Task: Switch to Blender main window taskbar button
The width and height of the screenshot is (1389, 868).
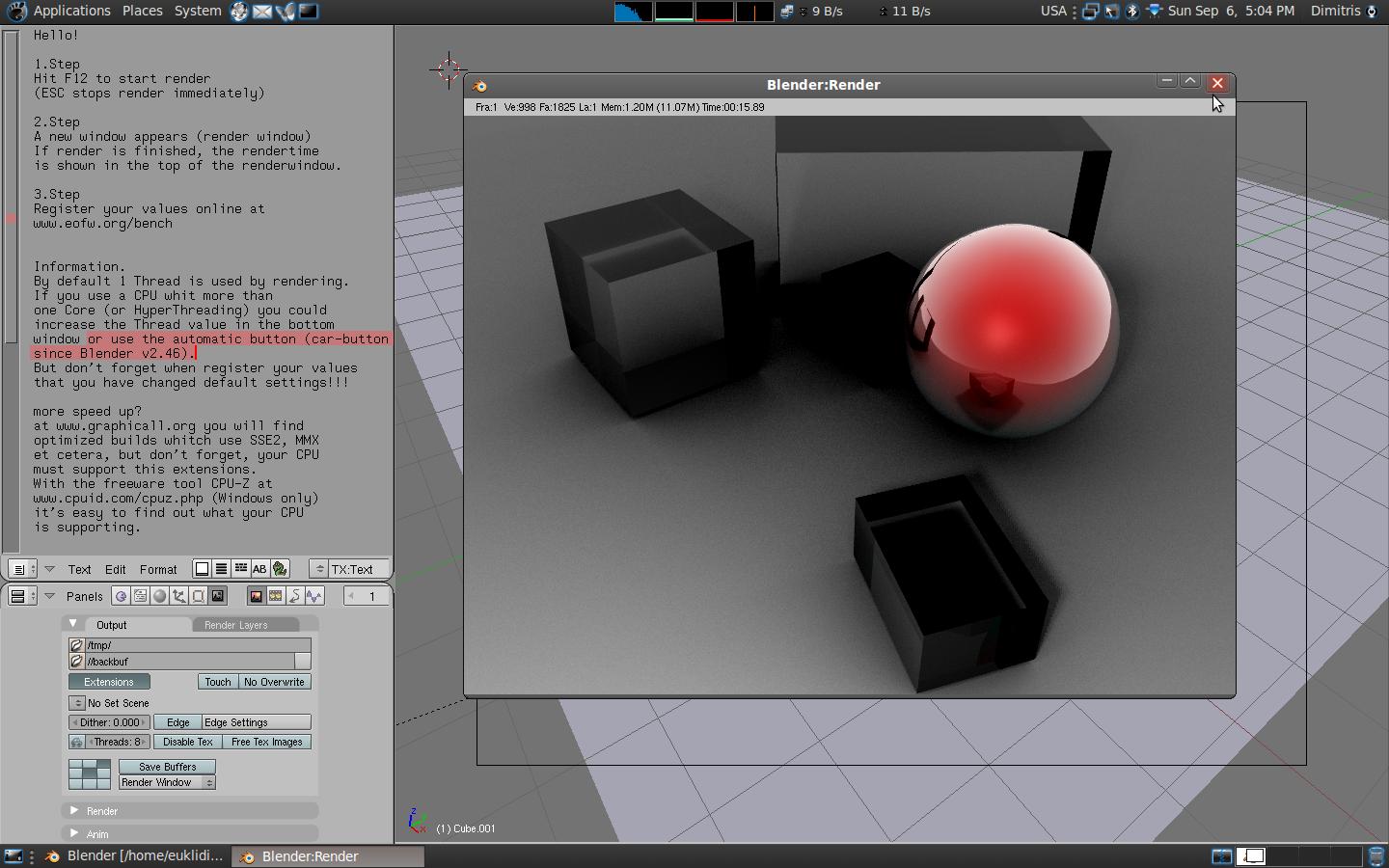Action: click(135, 856)
